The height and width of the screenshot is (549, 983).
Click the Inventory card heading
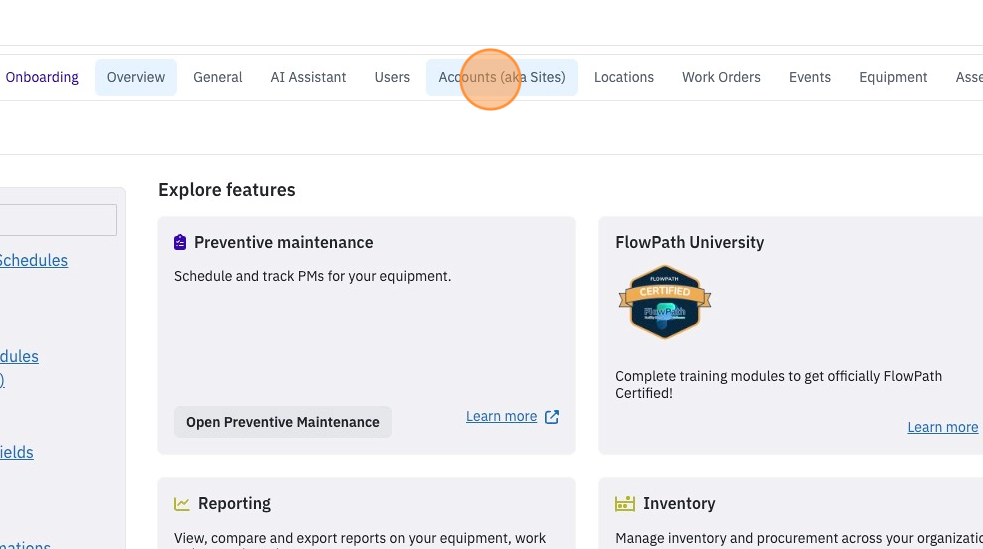[x=679, y=503]
